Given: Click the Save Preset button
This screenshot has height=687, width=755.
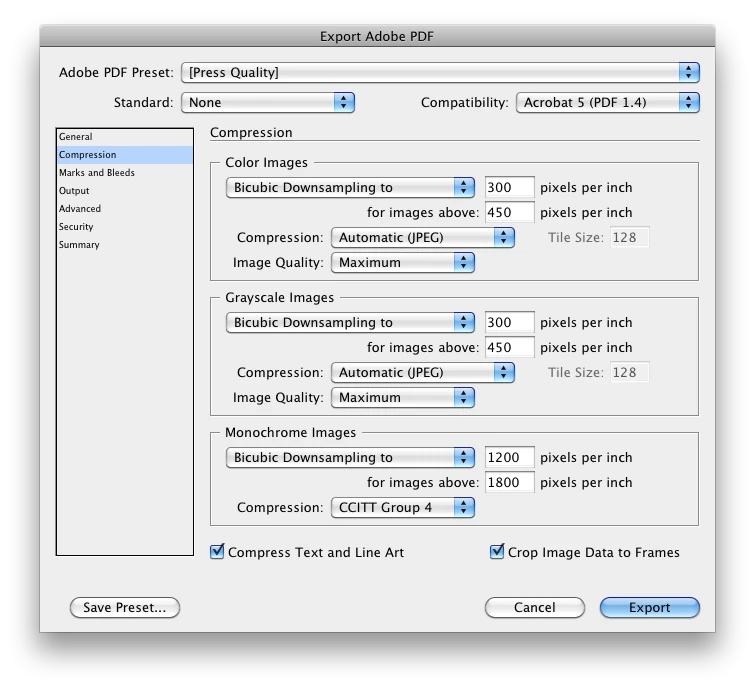Looking at the screenshot, I should click(x=125, y=608).
